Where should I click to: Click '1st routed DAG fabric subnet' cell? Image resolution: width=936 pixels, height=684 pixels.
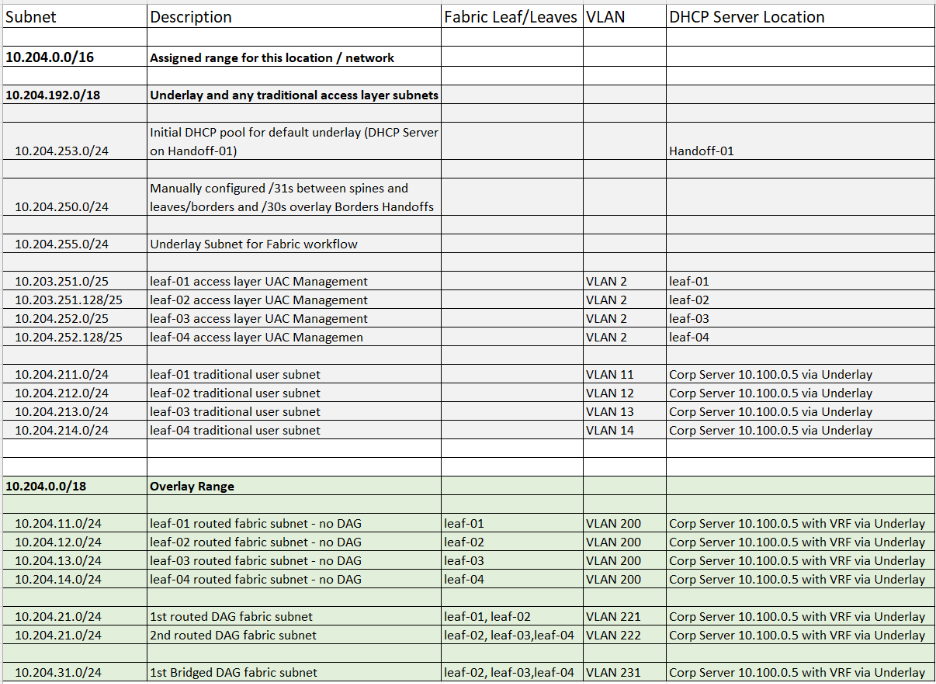[294, 616]
